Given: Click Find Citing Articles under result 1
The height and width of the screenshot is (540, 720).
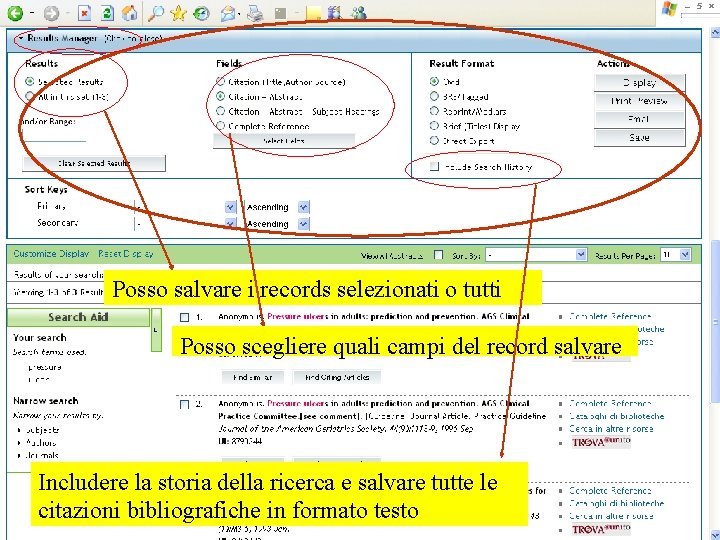Looking at the screenshot, I should point(337,377).
